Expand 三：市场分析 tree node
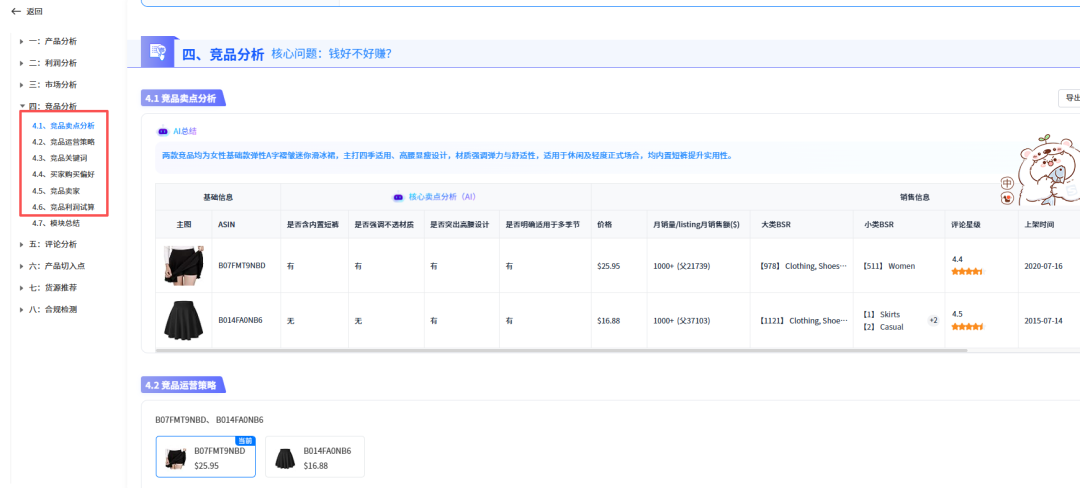 pyautogui.click(x=22, y=85)
